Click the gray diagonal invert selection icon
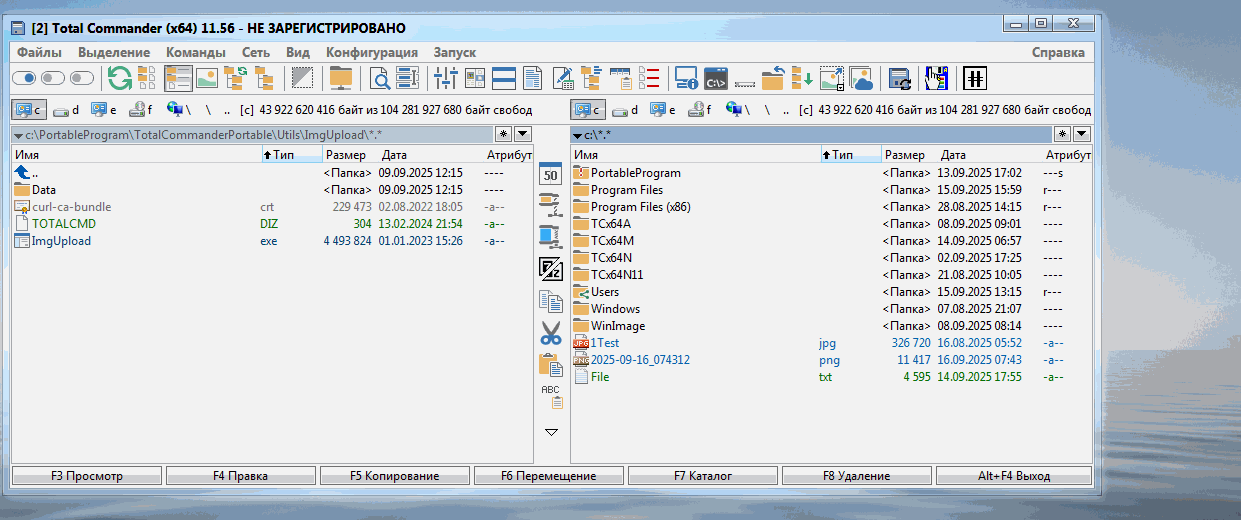Image resolution: width=1241 pixels, height=520 pixels. (302, 78)
